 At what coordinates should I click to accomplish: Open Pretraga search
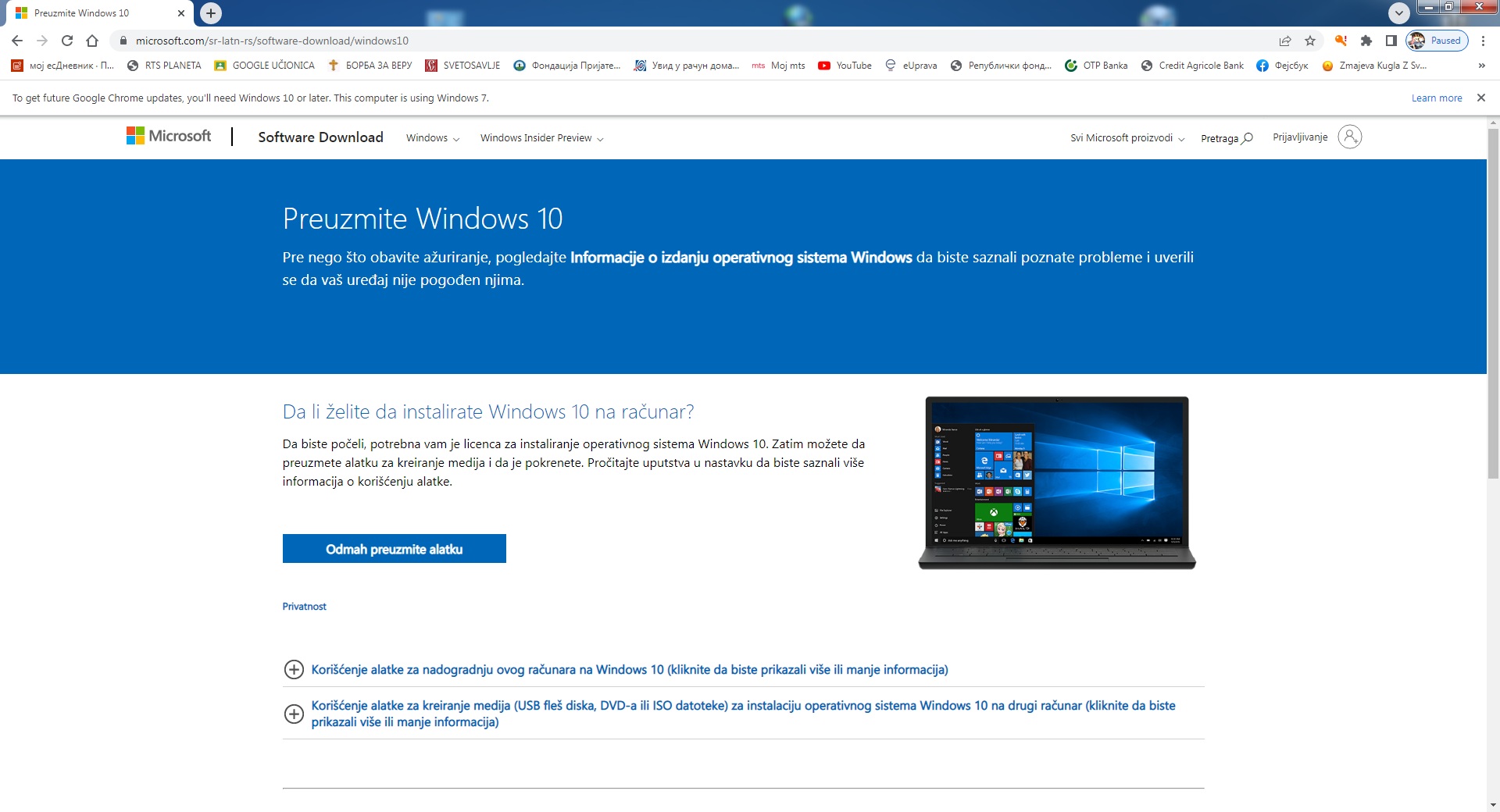pyautogui.click(x=1227, y=138)
